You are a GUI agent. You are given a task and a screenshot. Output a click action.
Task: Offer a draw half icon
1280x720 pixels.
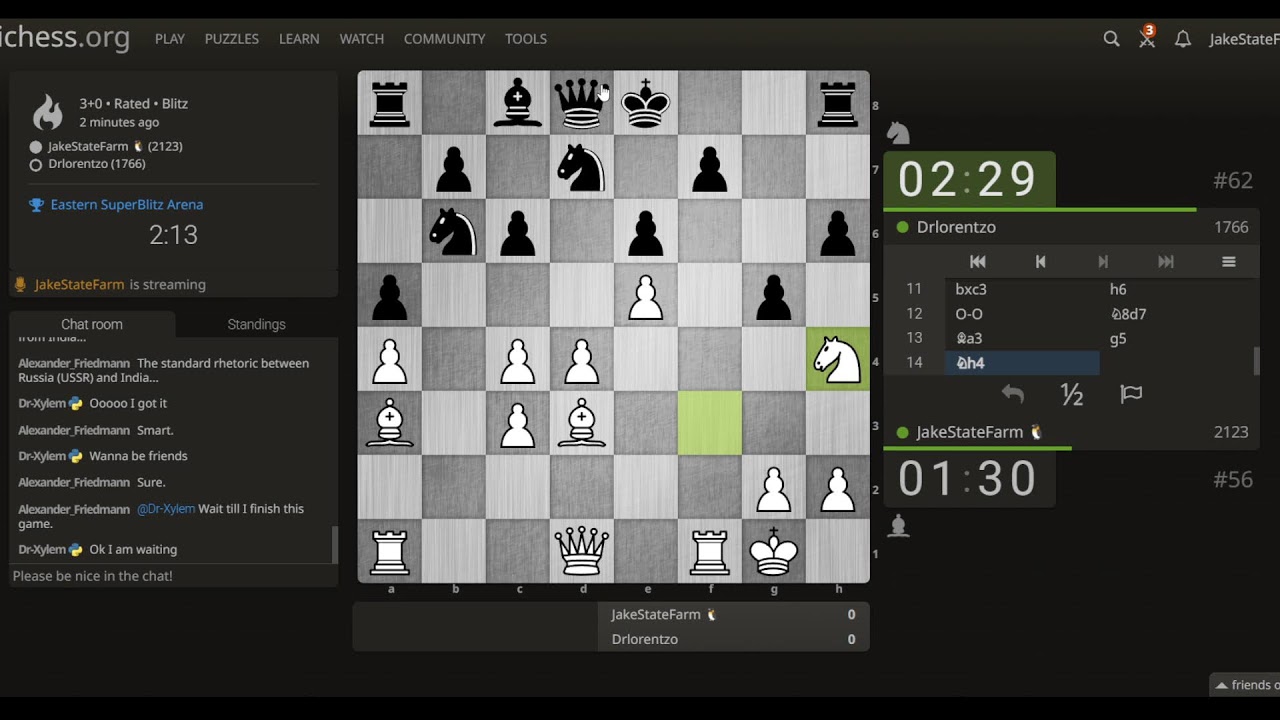pos(1072,395)
